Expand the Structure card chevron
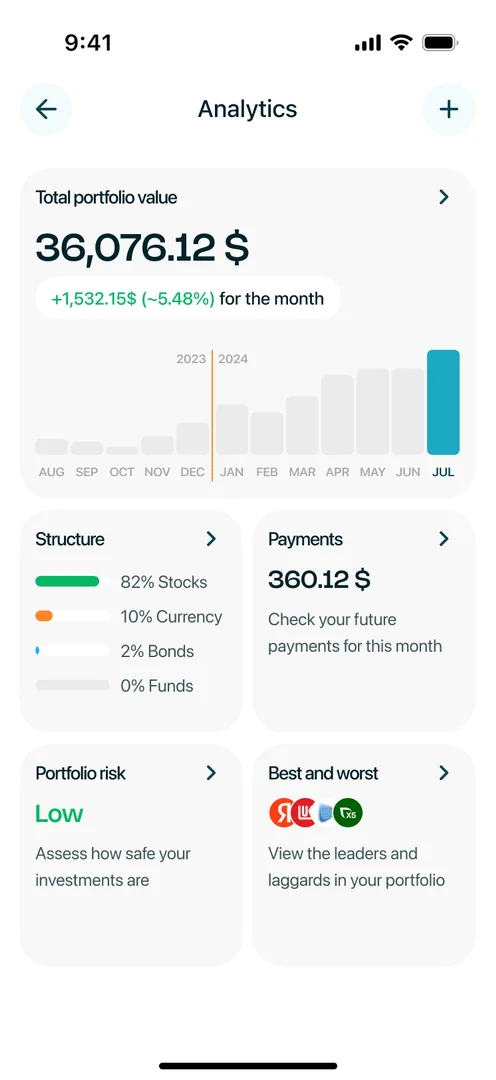The image size is (496, 1080). 211,539
